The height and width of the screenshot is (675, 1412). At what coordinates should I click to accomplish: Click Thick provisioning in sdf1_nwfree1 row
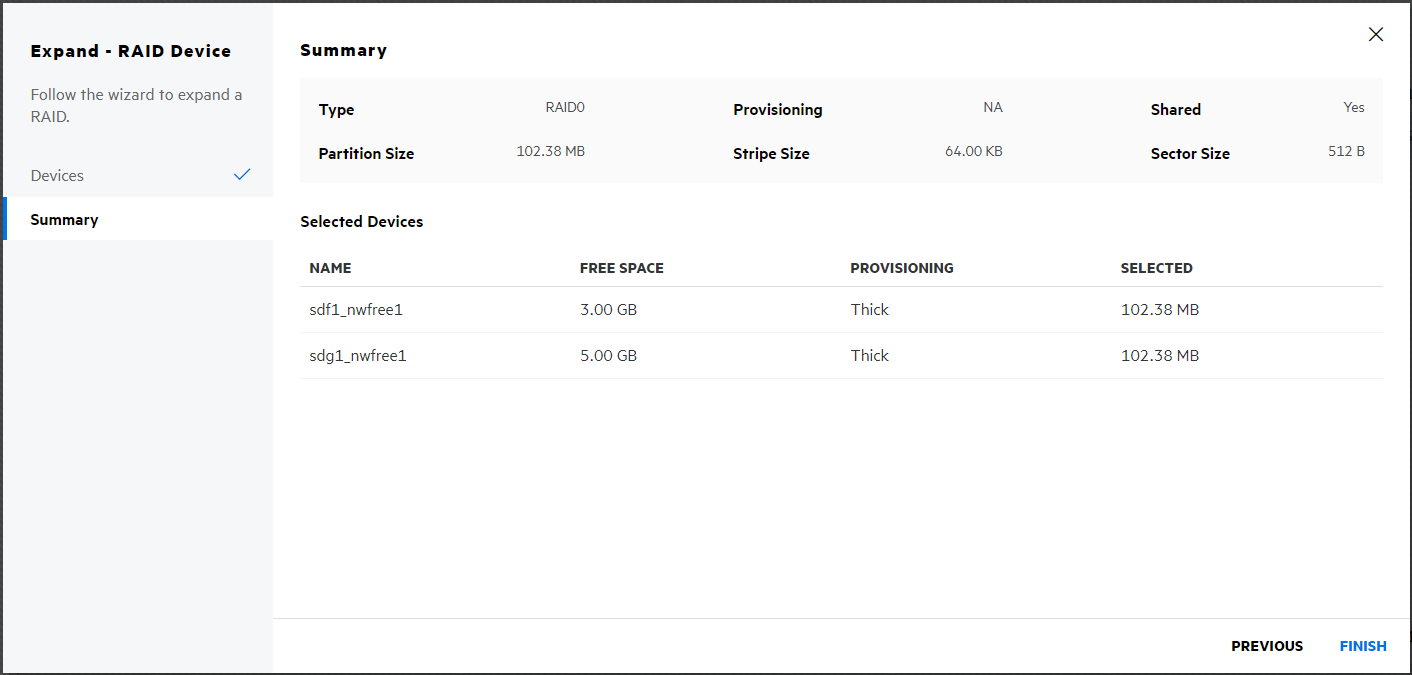coord(869,310)
